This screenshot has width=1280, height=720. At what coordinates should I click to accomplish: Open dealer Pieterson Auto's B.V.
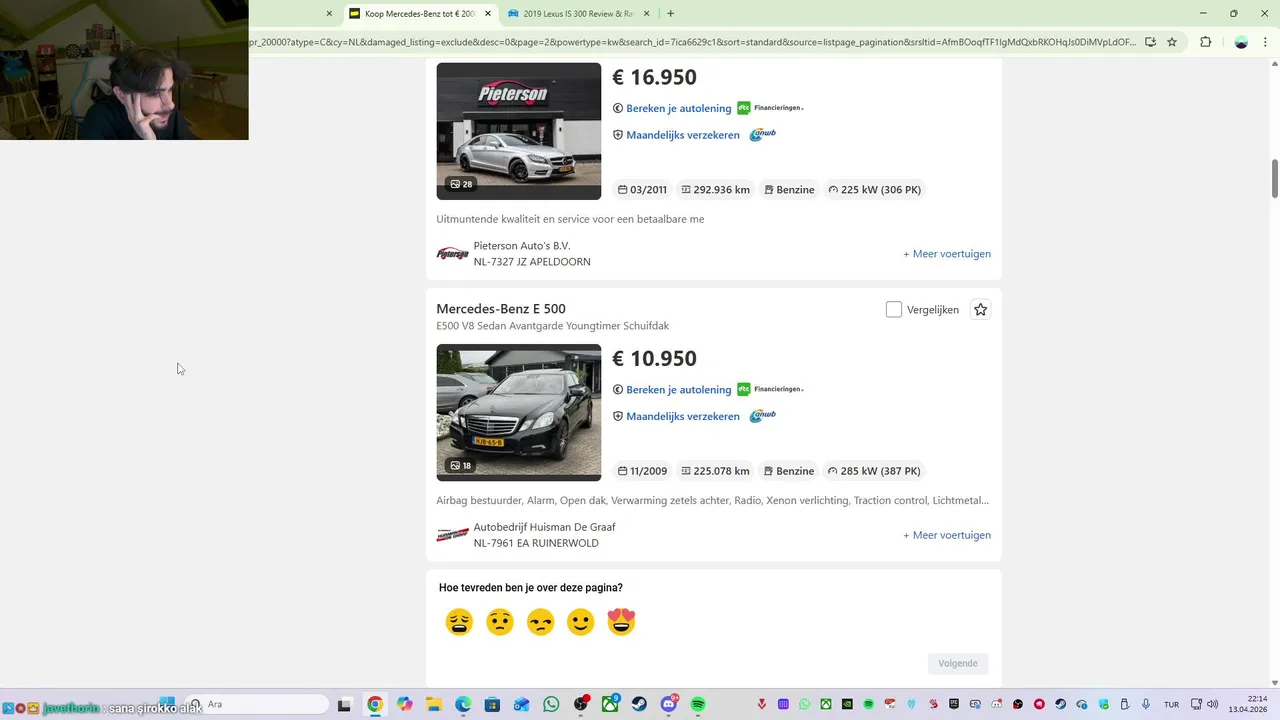pyautogui.click(x=522, y=246)
